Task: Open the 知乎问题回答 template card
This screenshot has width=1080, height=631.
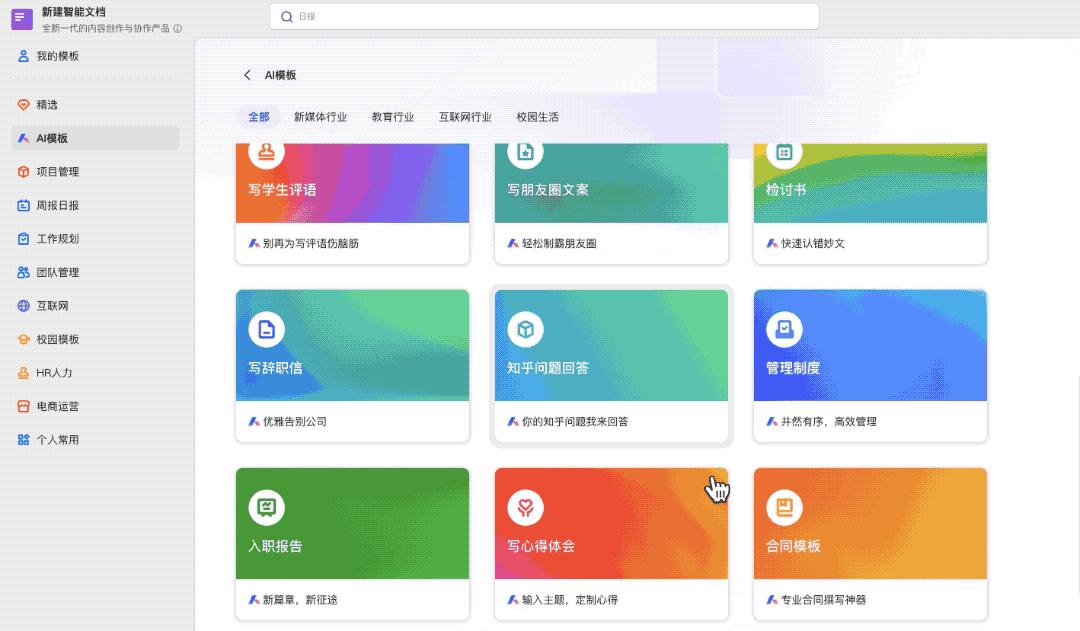Action: pyautogui.click(x=612, y=366)
